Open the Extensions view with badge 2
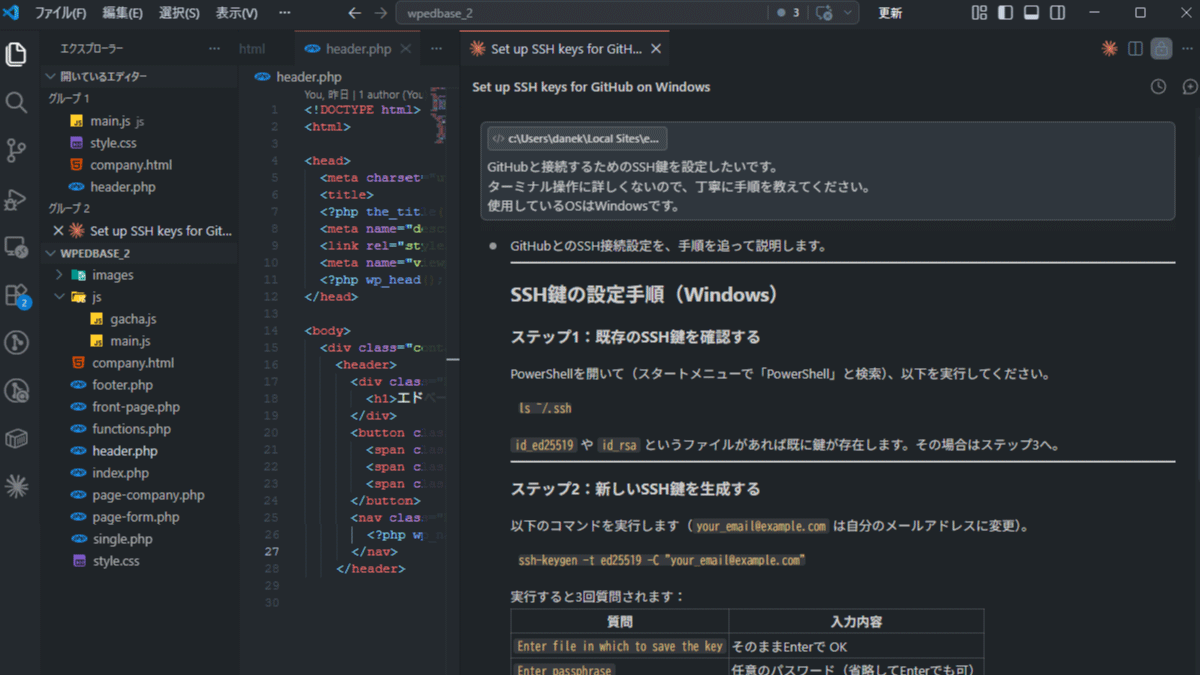1200x675 pixels. [x=16, y=295]
